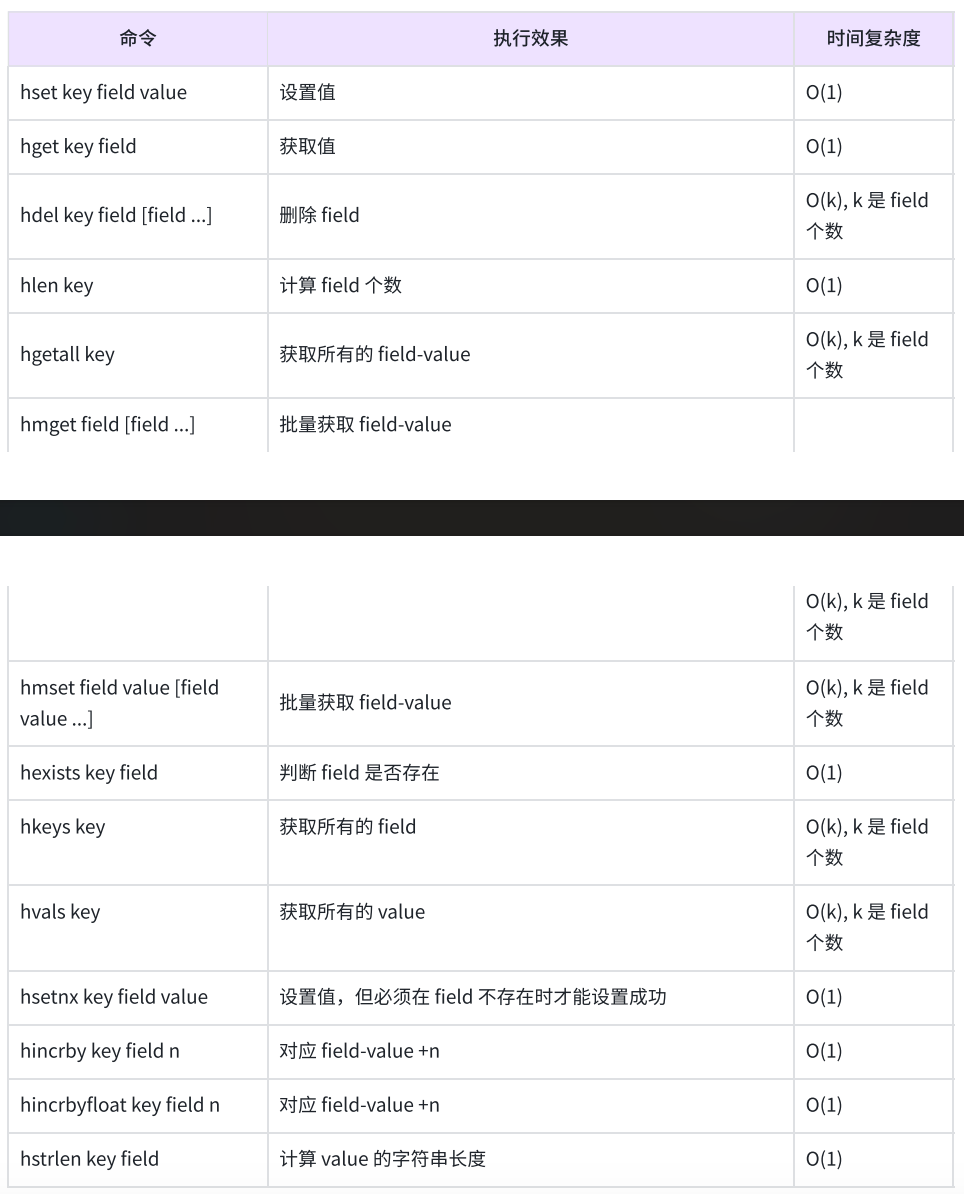The image size is (964, 1194).
Task: Select the hgetall key command cell
Action: coord(138,355)
